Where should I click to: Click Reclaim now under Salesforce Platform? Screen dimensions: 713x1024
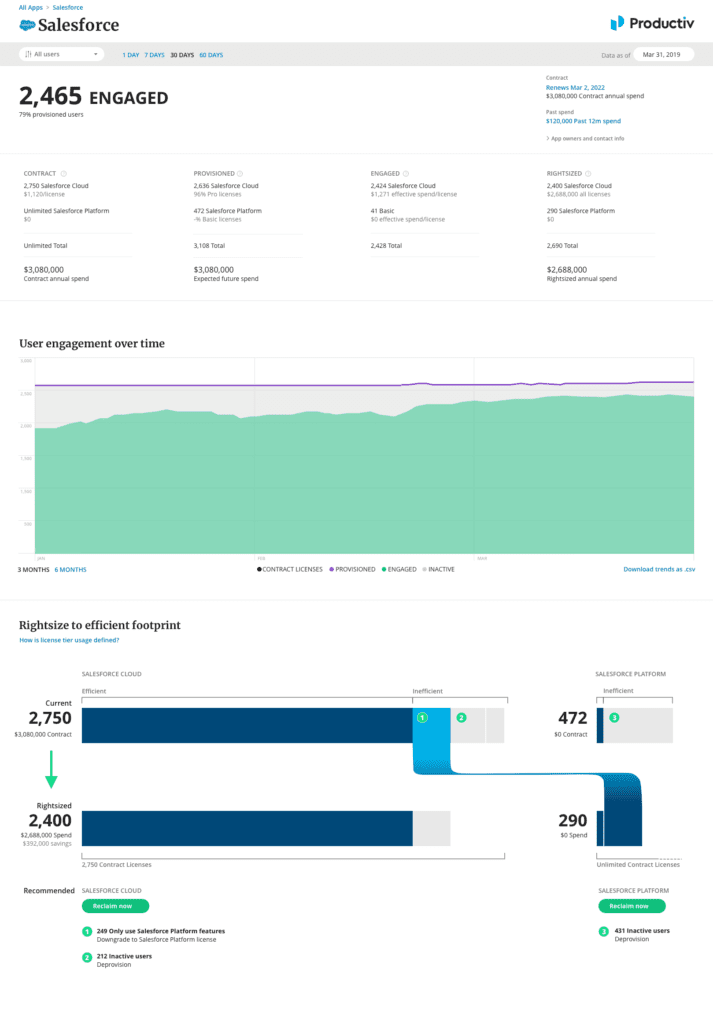coord(632,906)
